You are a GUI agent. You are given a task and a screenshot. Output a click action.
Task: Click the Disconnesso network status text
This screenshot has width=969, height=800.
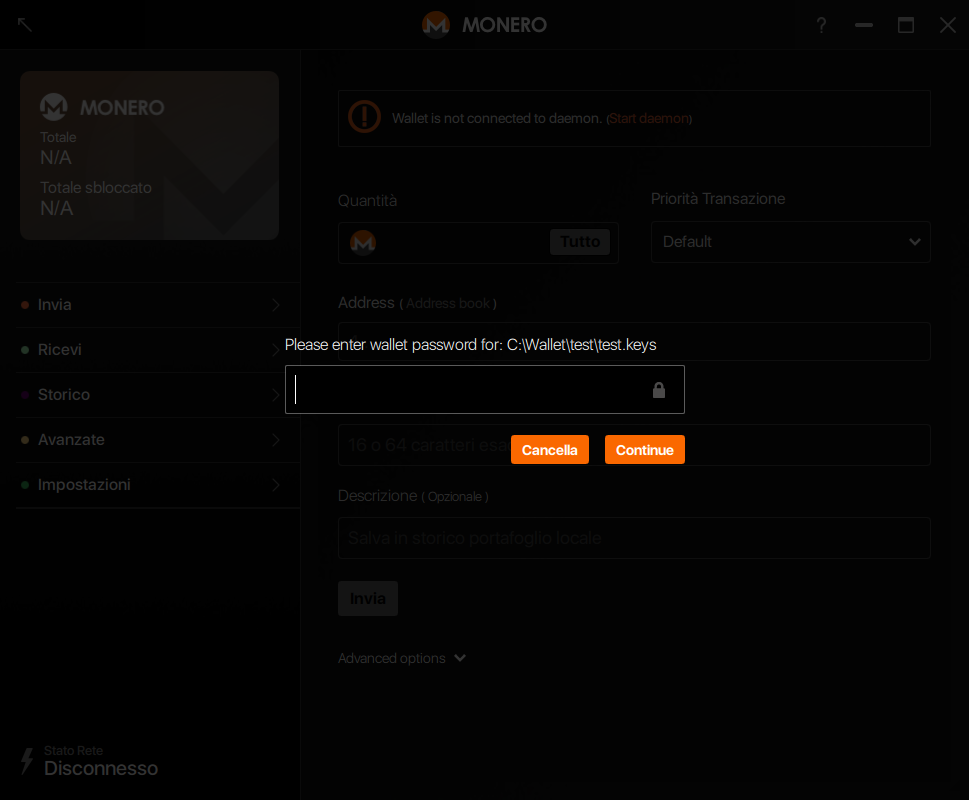pos(101,768)
